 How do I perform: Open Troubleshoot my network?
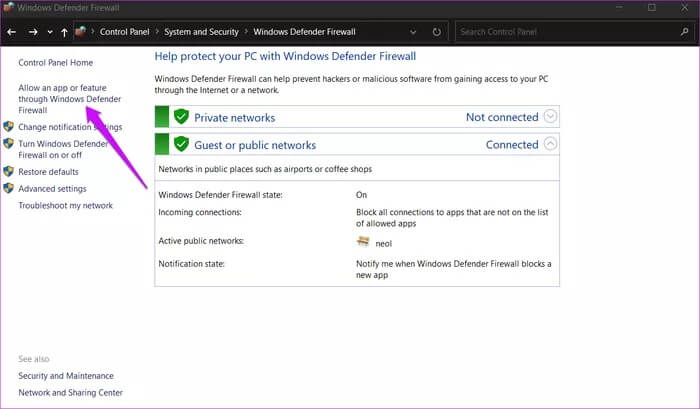(65, 206)
